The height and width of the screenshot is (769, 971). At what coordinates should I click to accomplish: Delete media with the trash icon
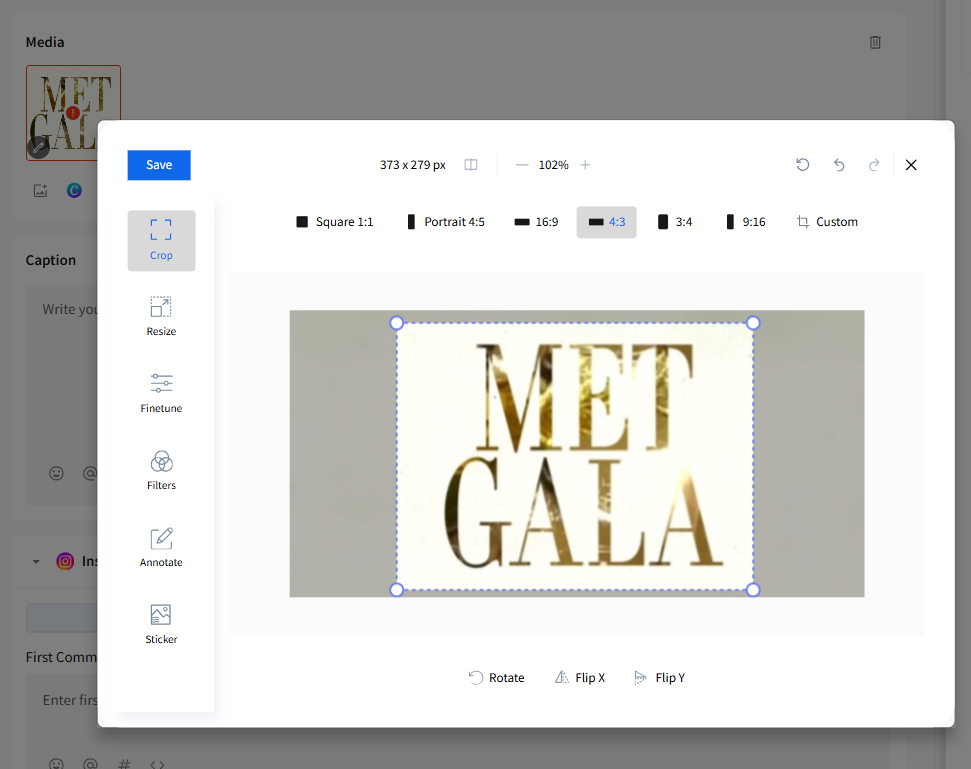click(x=875, y=42)
